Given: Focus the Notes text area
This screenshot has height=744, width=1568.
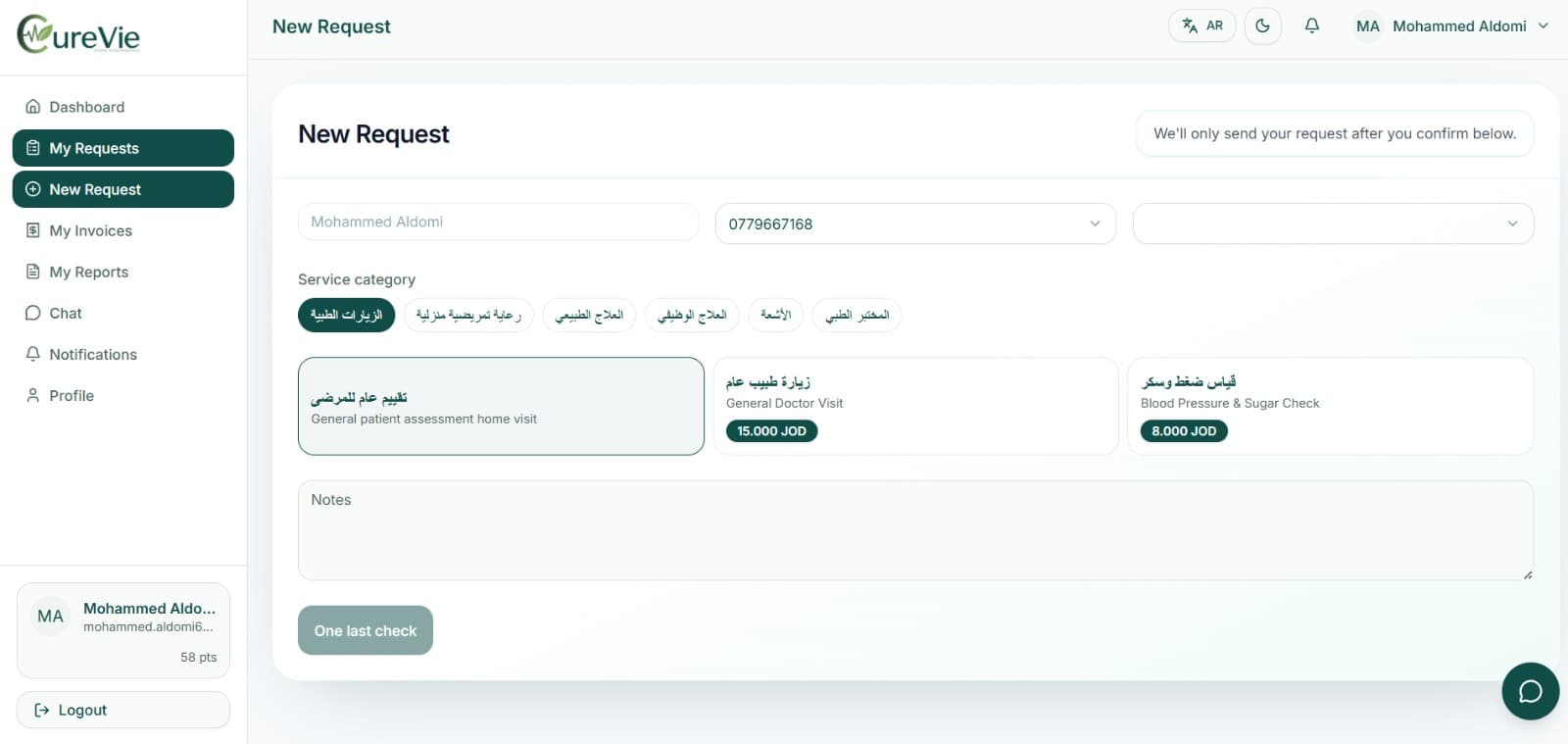Looking at the screenshot, I should [915, 530].
